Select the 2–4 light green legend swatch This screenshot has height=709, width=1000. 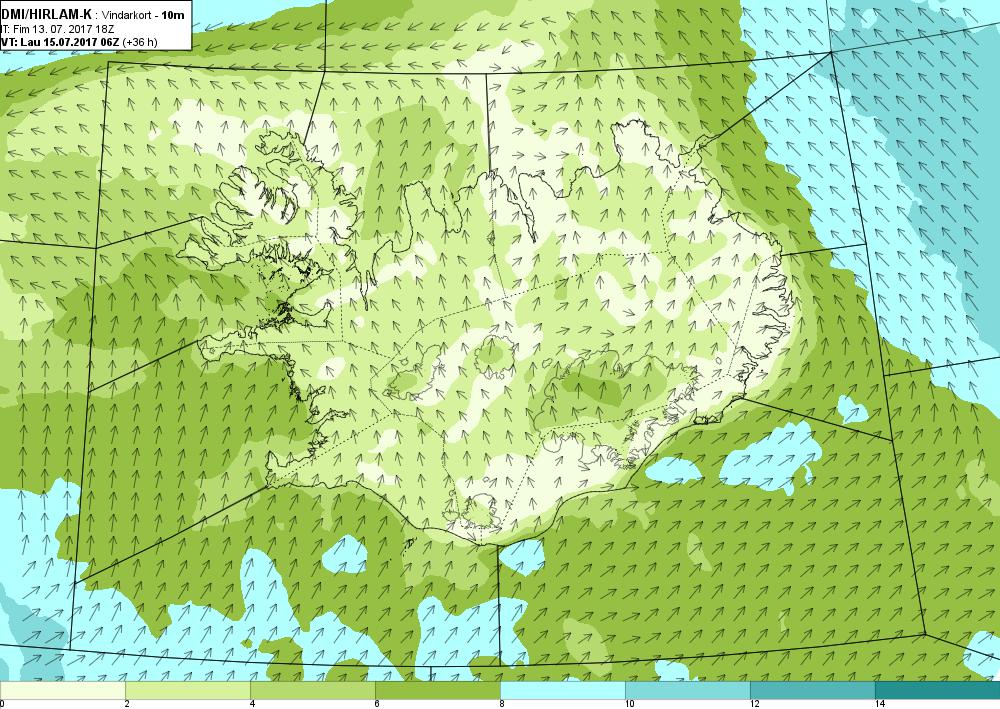tap(188, 691)
